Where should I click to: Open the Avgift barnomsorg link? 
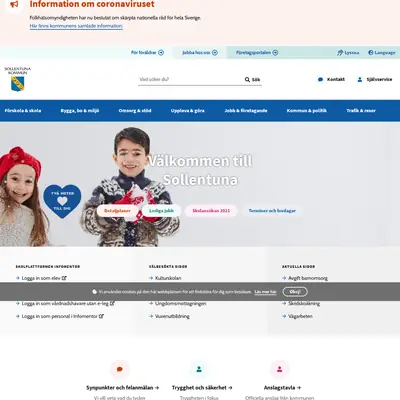tap(308, 278)
